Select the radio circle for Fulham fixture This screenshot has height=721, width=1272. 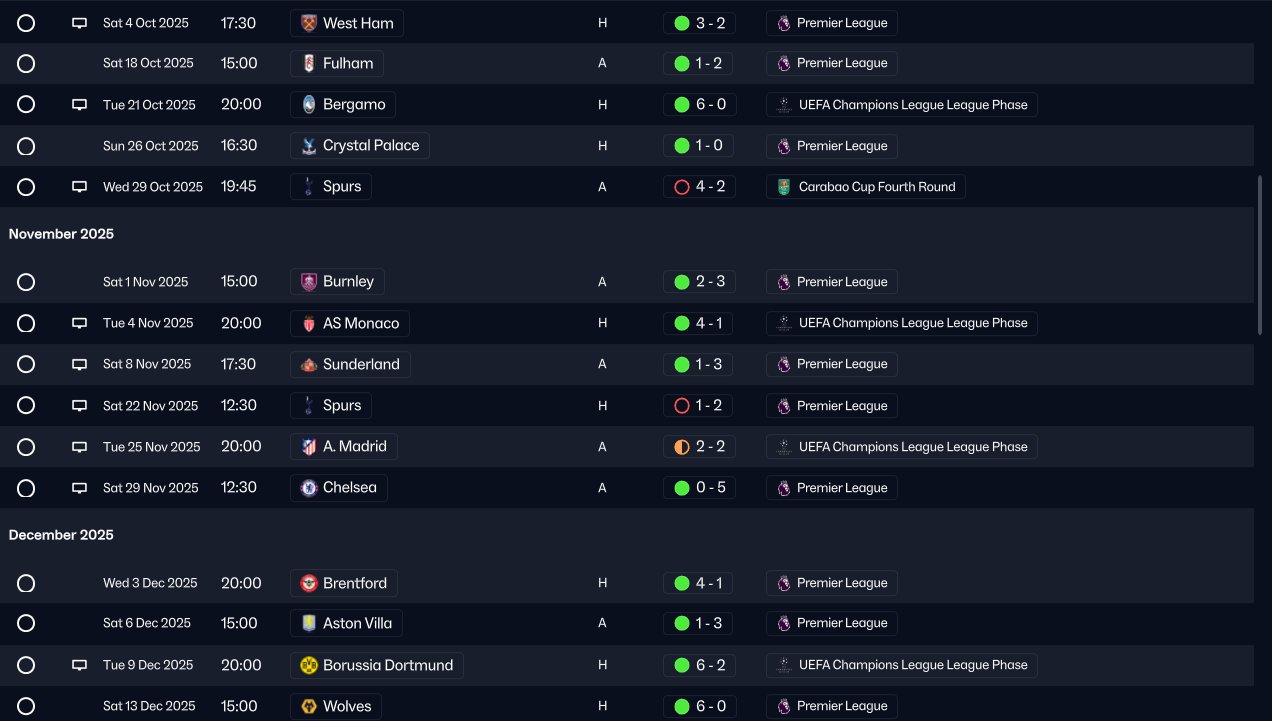[26, 64]
